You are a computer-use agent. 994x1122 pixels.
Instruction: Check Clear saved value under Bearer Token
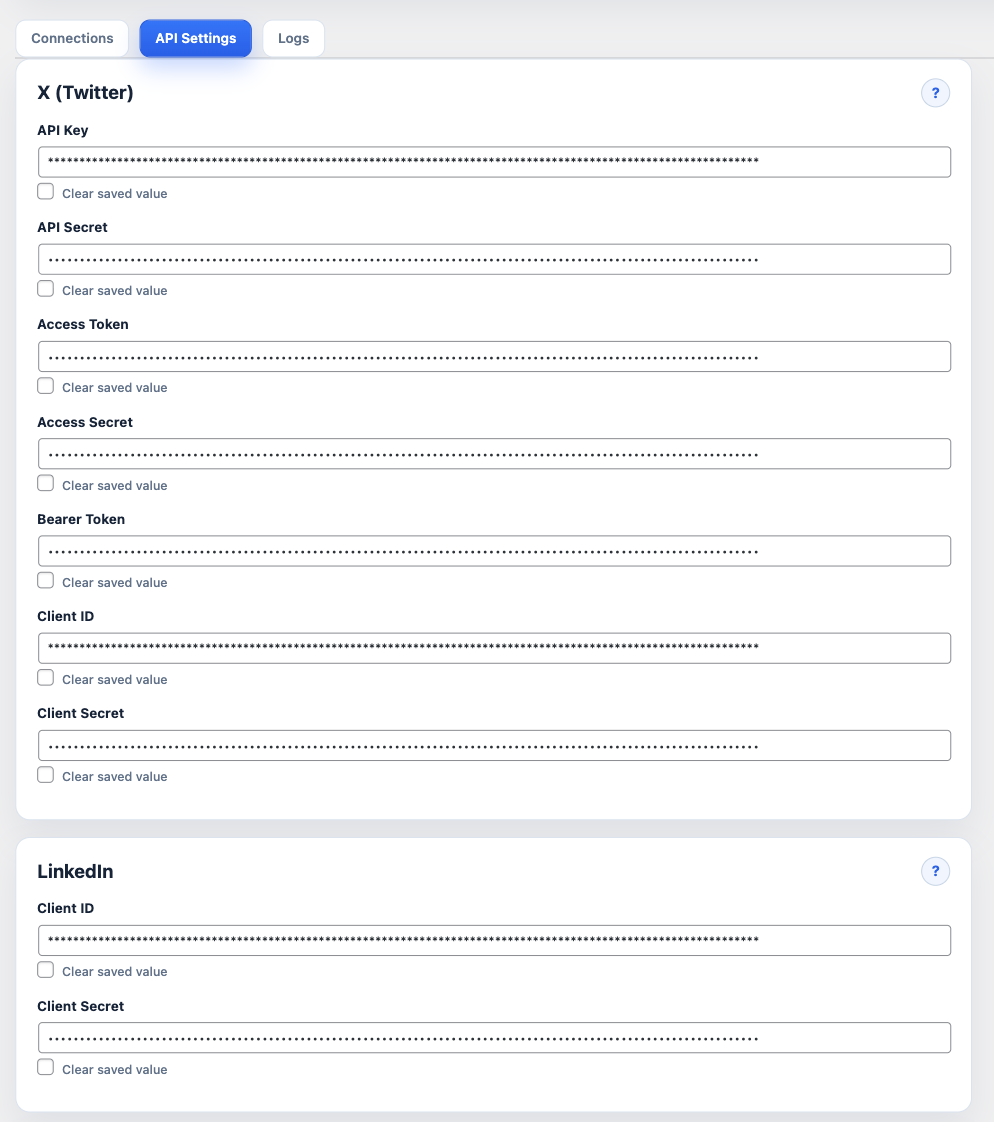coord(45,579)
